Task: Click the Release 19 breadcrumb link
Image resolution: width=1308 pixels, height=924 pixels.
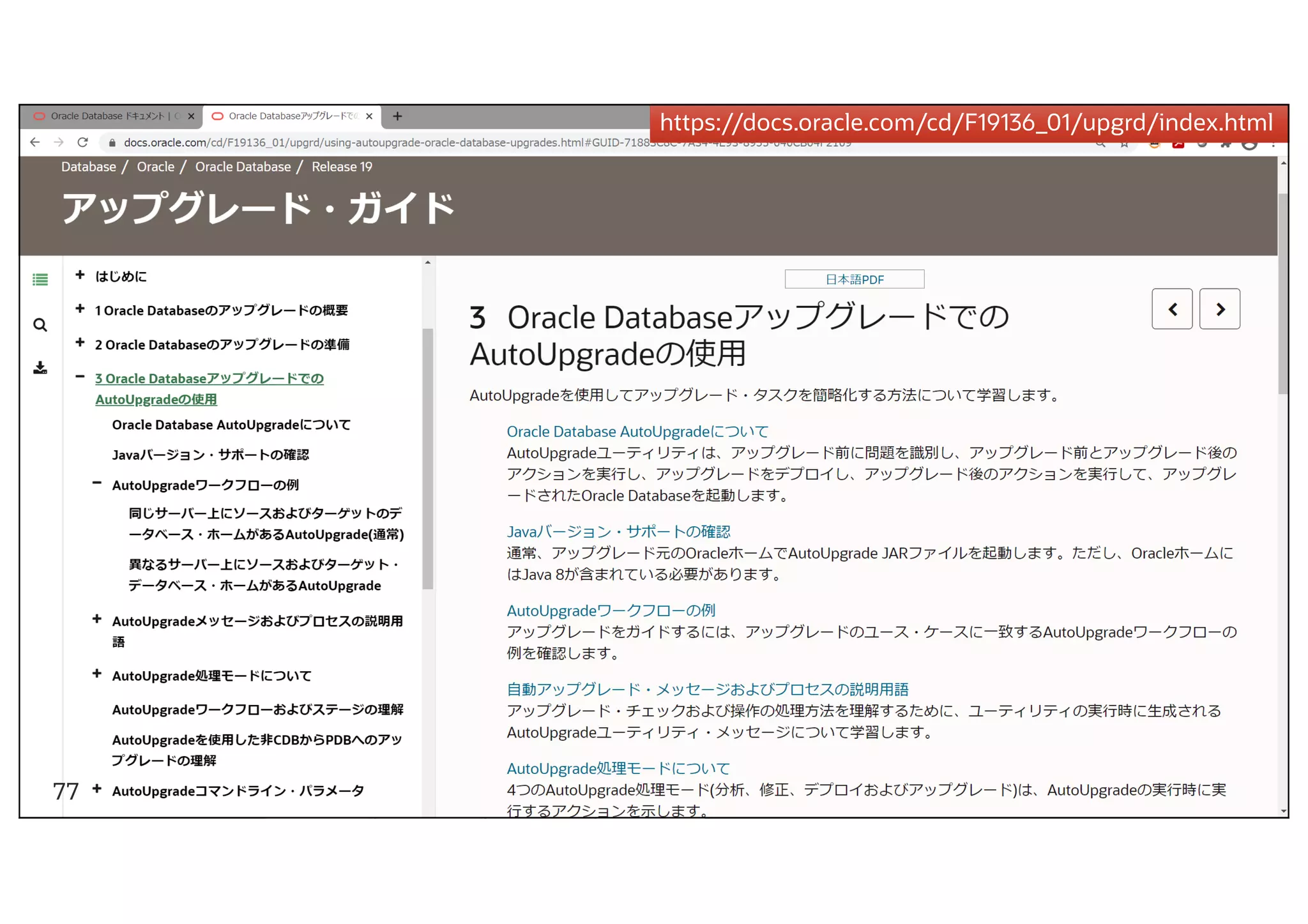Action: pyautogui.click(x=342, y=167)
